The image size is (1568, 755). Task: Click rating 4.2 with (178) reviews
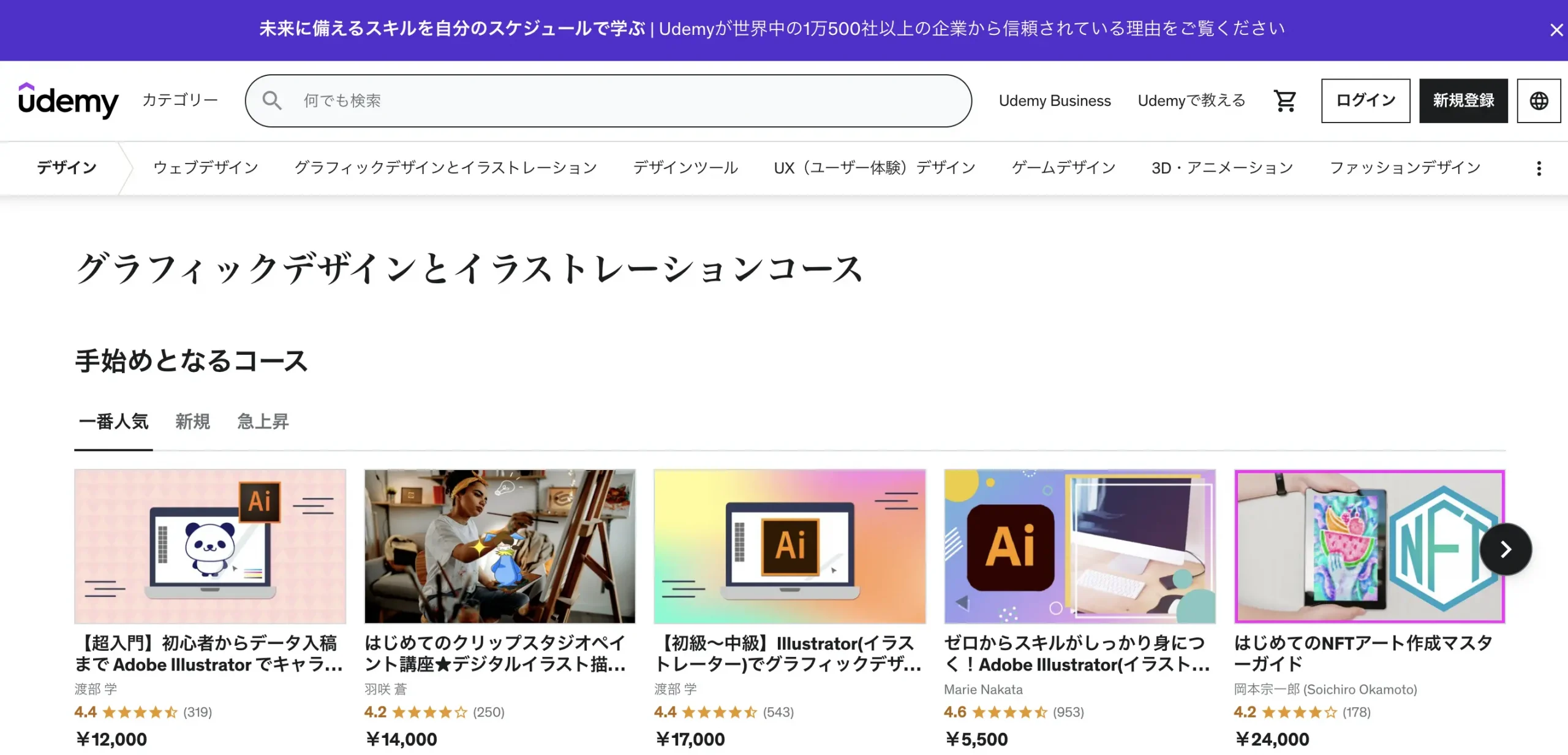point(1302,712)
